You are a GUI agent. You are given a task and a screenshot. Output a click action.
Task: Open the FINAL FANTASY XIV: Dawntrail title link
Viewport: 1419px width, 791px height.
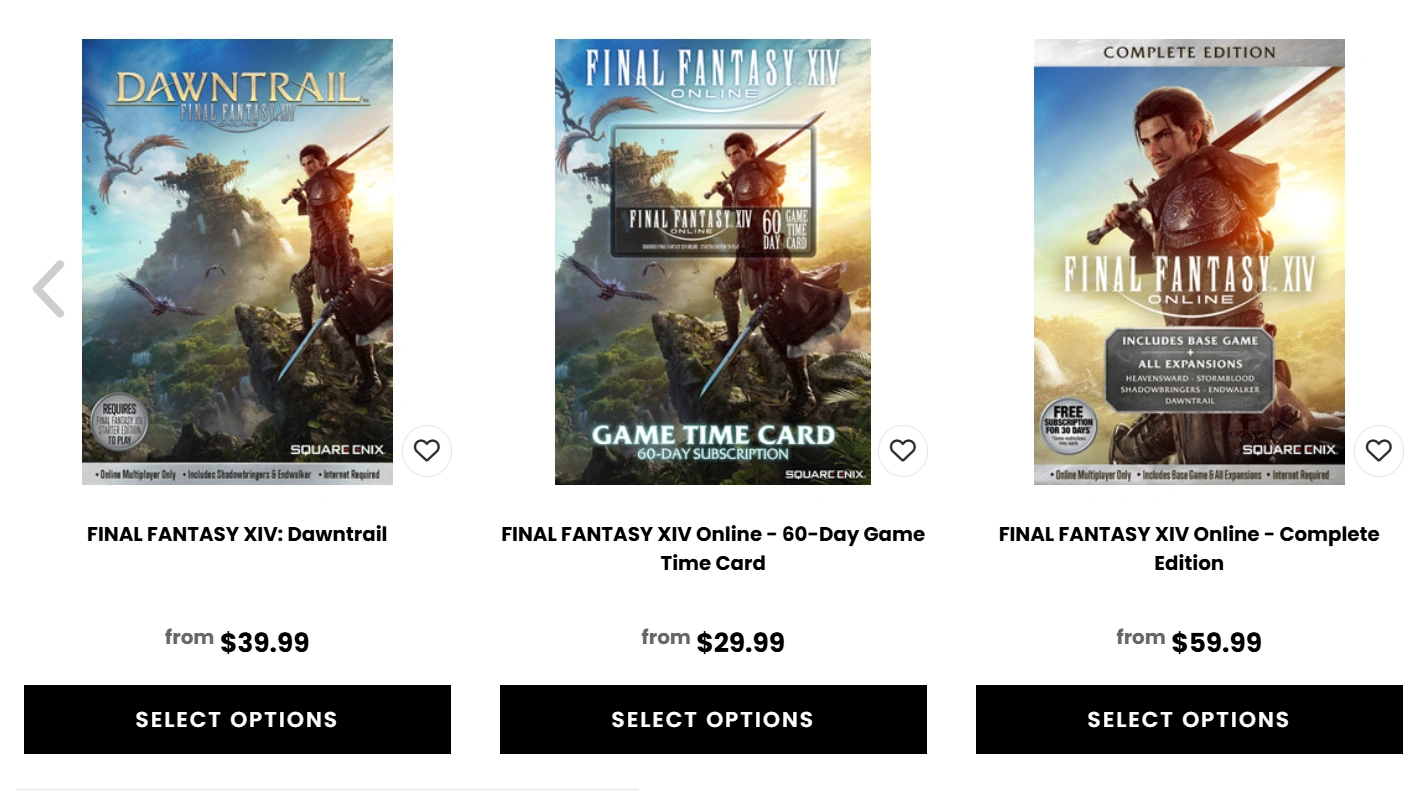[x=237, y=534]
